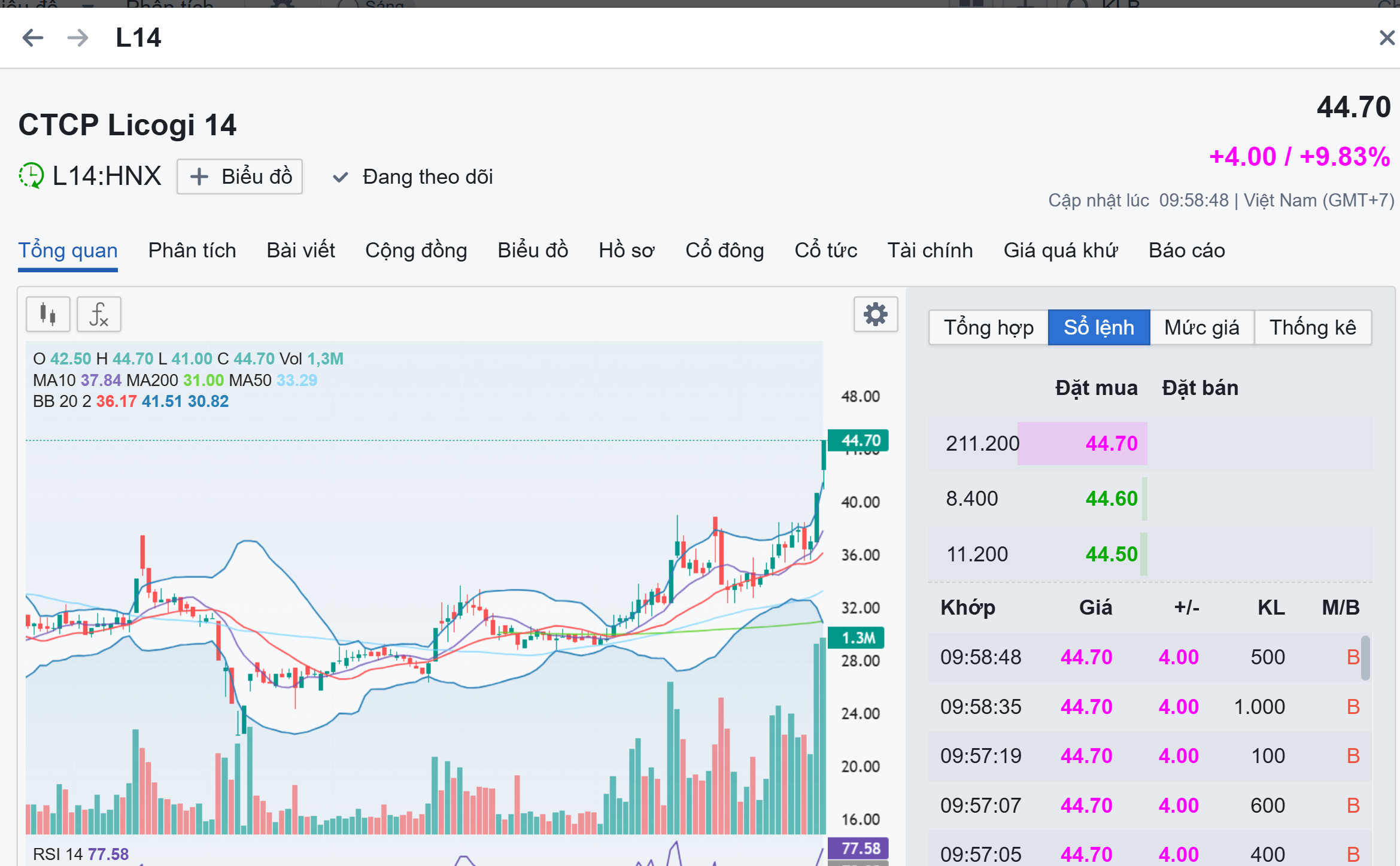Image resolution: width=1400 pixels, height=866 pixels.
Task: Click the candlestick chart type icon
Action: [x=48, y=314]
